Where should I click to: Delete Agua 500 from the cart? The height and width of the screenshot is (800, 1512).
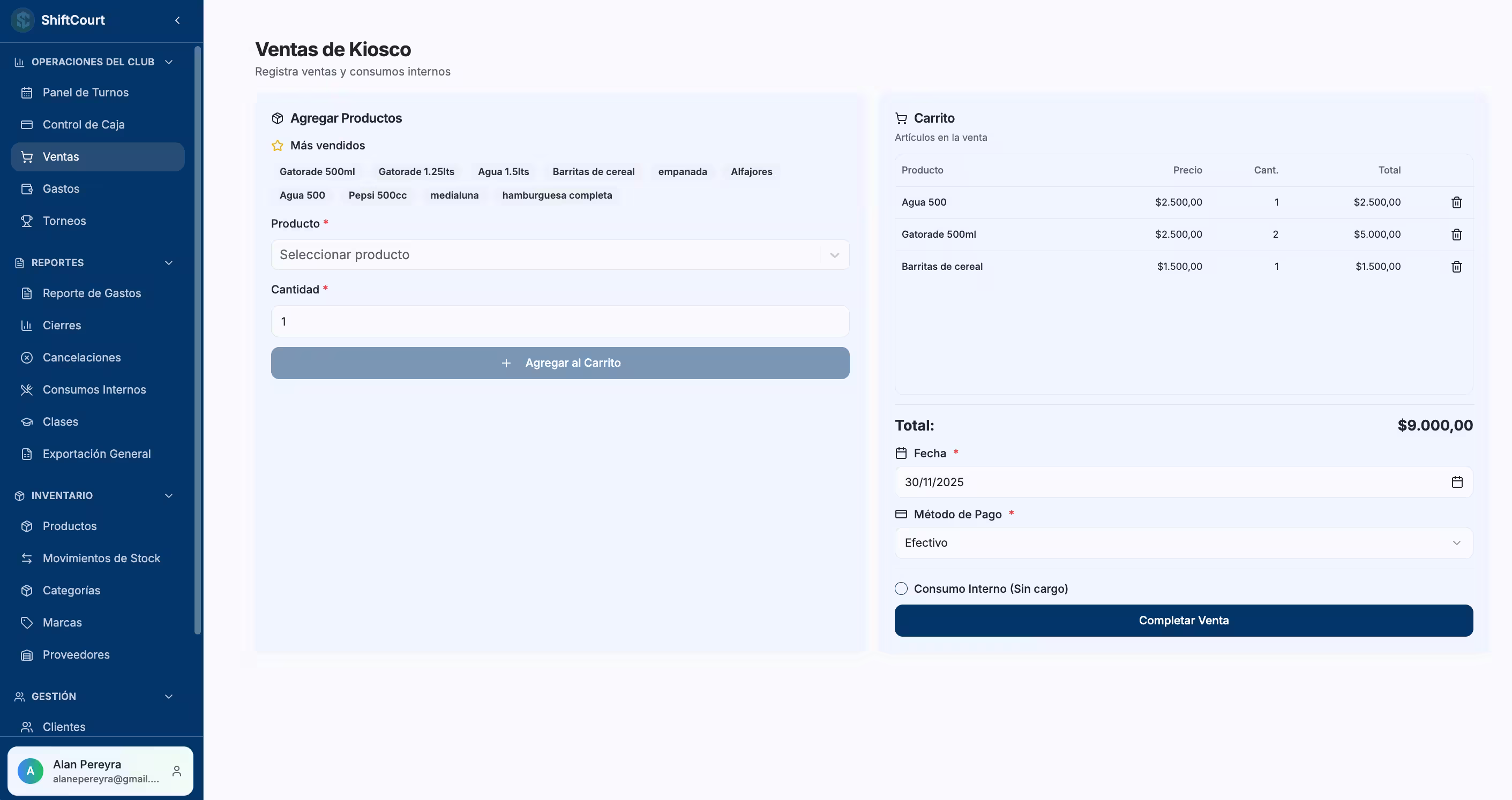click(1457, 202)
